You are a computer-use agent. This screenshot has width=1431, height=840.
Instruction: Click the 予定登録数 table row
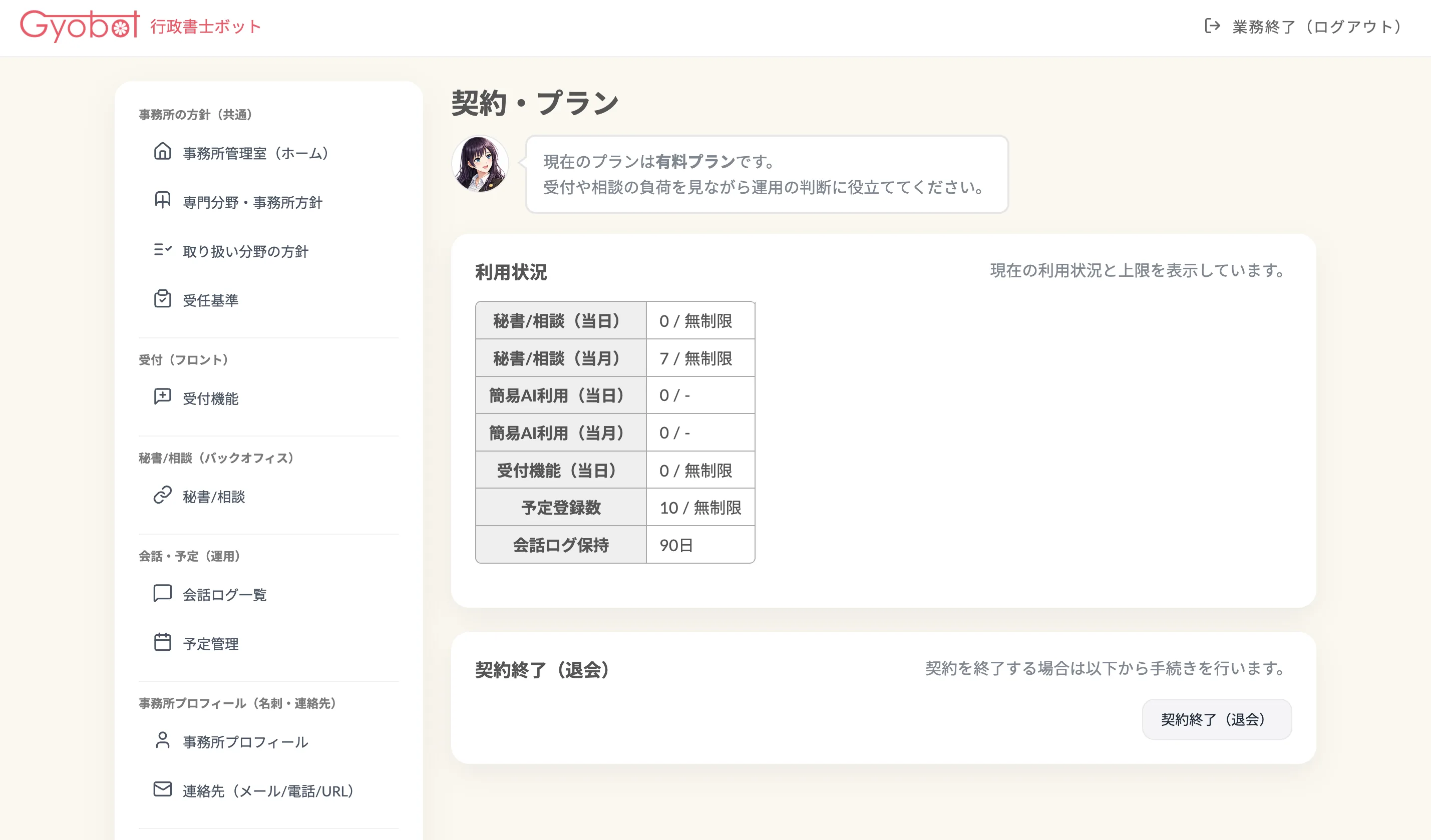pyautogui.click(x=614, y=508)
